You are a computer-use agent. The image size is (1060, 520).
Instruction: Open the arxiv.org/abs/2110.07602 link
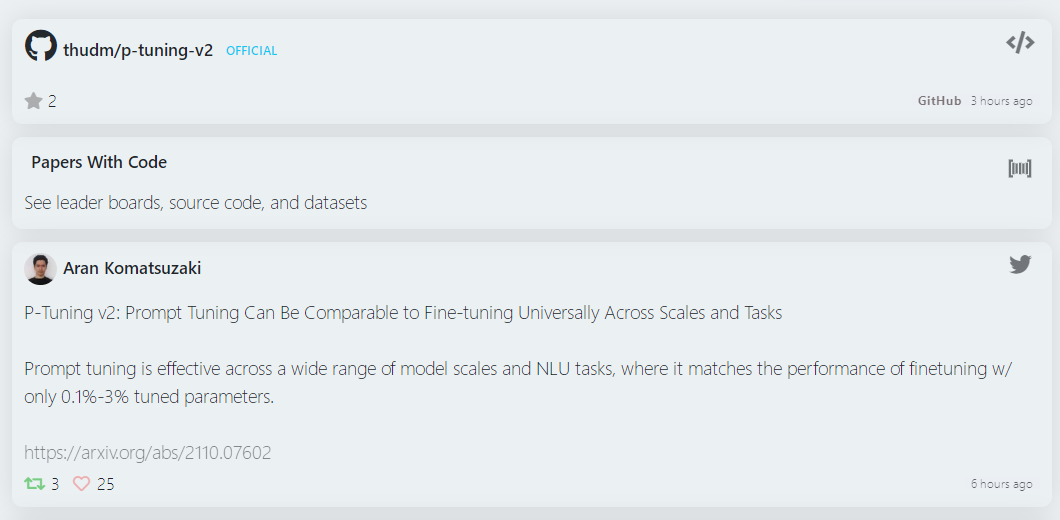pyautogui.click(x=148, y=453)
